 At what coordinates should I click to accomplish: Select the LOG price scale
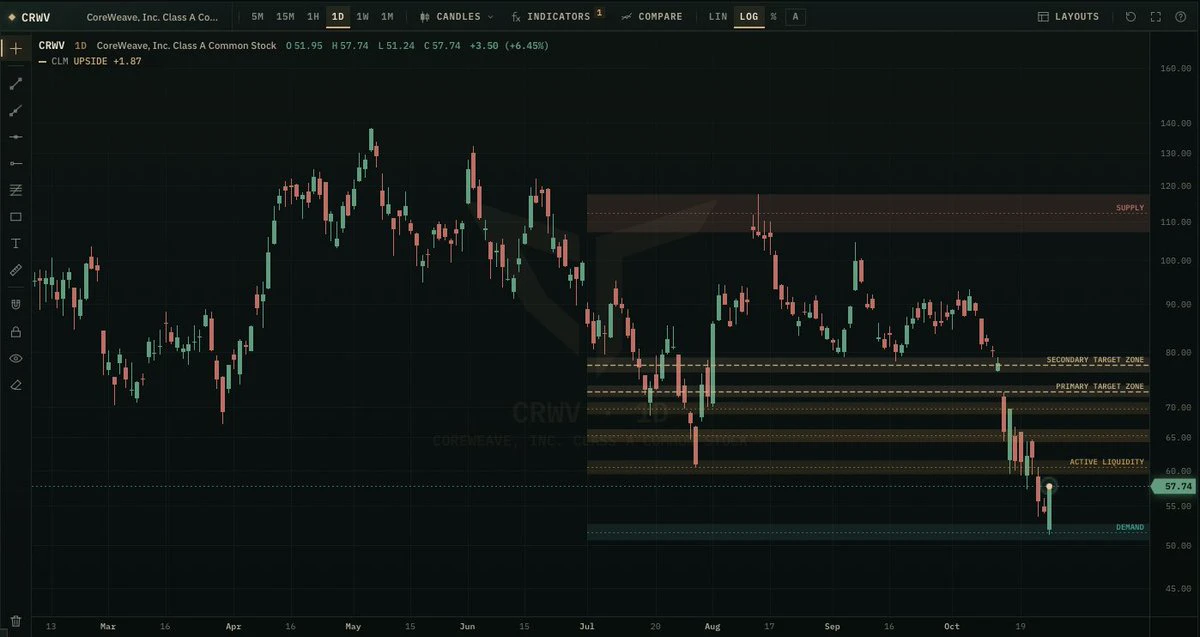click(x=748, y=17)
